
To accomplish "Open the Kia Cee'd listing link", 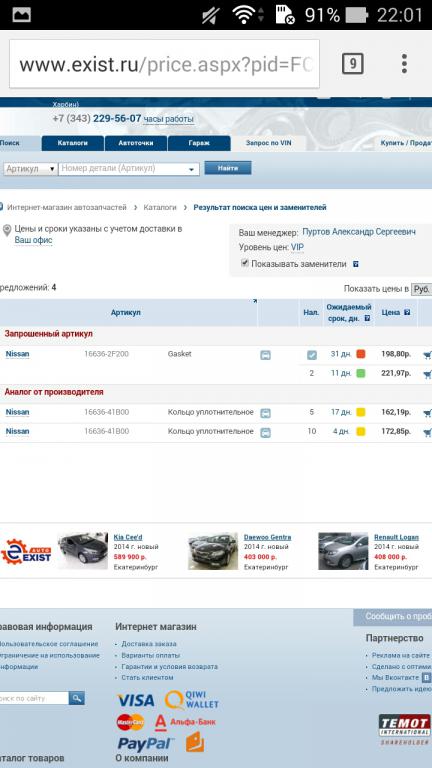I will (128, 537).
